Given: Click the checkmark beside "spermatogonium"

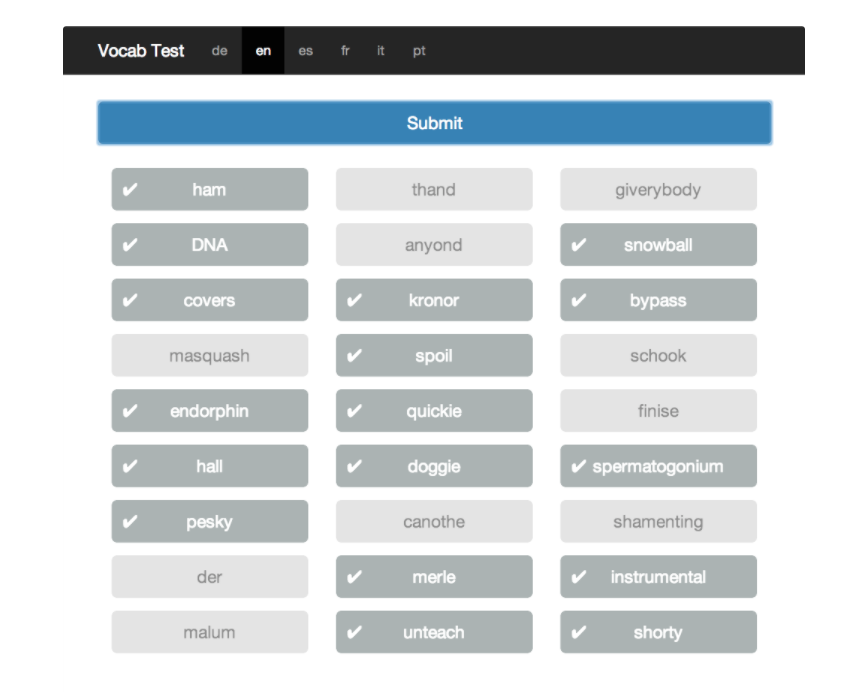Looking at the screenshot, I should coord(577,466).
